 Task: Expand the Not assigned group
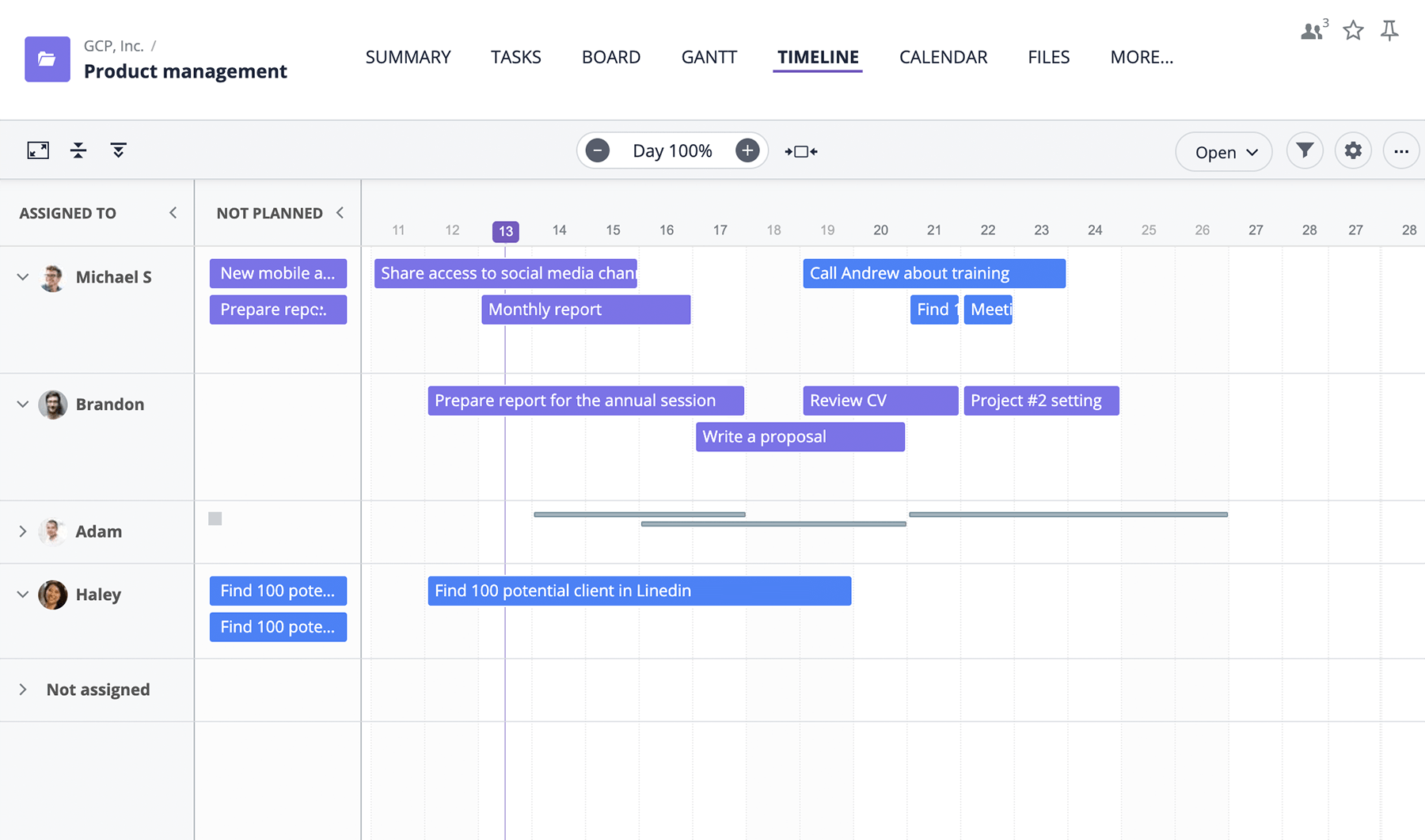(23, 690)
